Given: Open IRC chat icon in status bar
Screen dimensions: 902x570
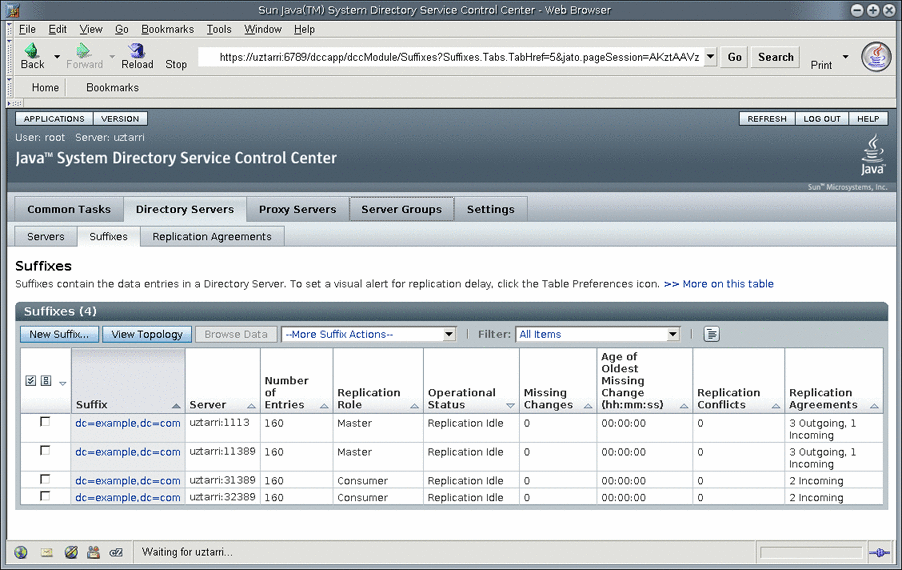Looking at the screenshot, I should coord(116,552).
